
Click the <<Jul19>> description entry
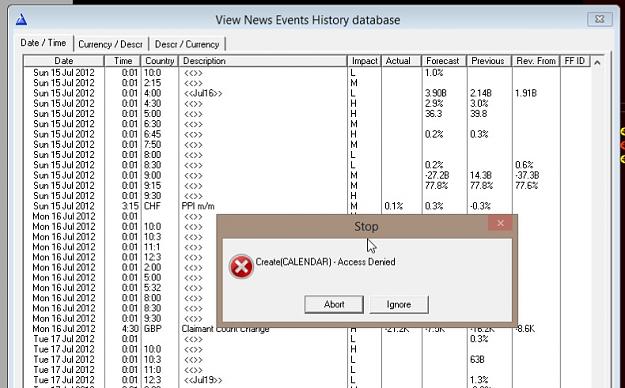pos(203,380)
